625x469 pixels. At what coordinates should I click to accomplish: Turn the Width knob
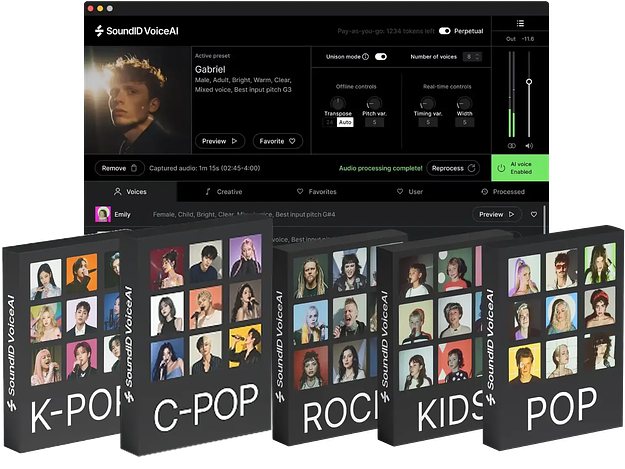click(464, 103)
